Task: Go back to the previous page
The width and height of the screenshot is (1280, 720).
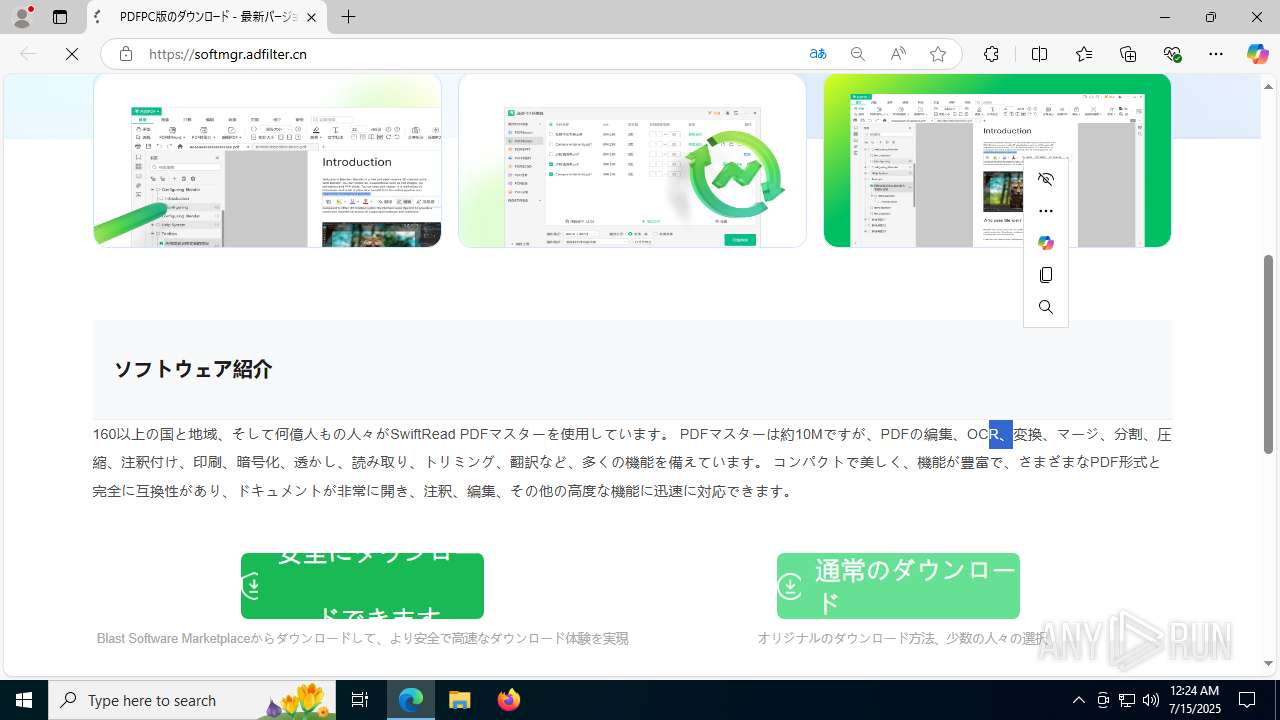Action: point(28,54)
